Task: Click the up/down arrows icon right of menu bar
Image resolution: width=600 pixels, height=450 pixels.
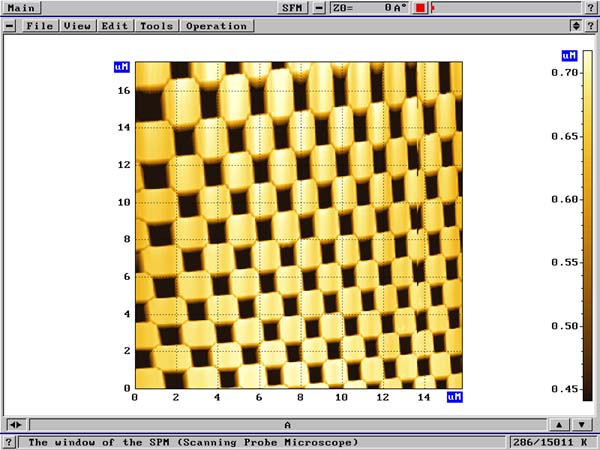Action: coord(576,25)
